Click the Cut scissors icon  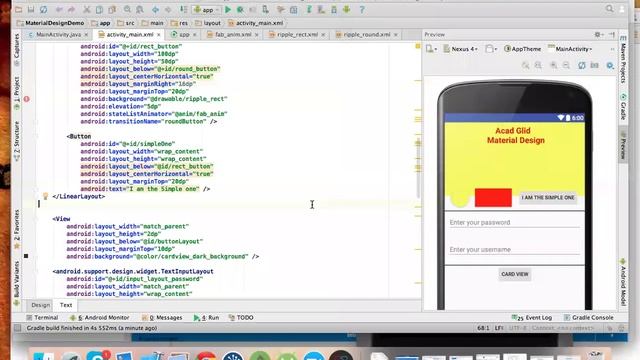coord(87,9)
